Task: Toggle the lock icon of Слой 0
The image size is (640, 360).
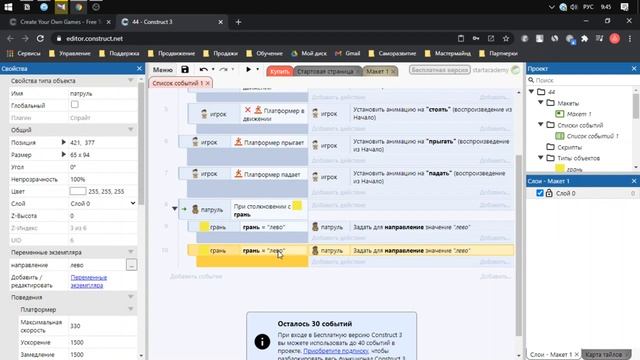Action: (549, 193)
